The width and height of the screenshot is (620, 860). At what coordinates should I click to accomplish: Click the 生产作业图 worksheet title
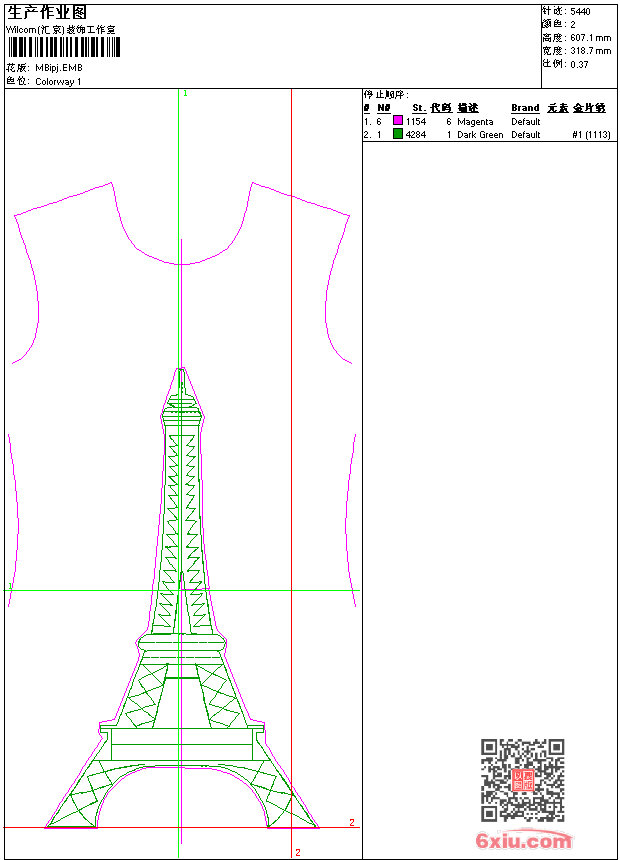47,13
